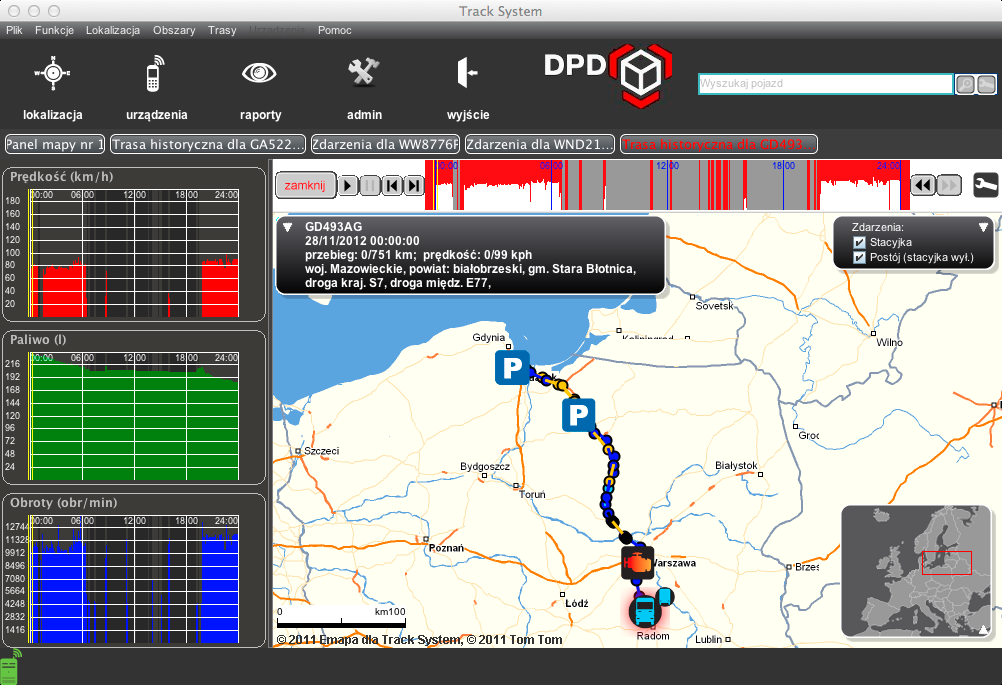The height and width of the screenshot is (685, 1002).
Task: Switch to Zdarzenia dla WND21 tab
Action: coord(539,144)
